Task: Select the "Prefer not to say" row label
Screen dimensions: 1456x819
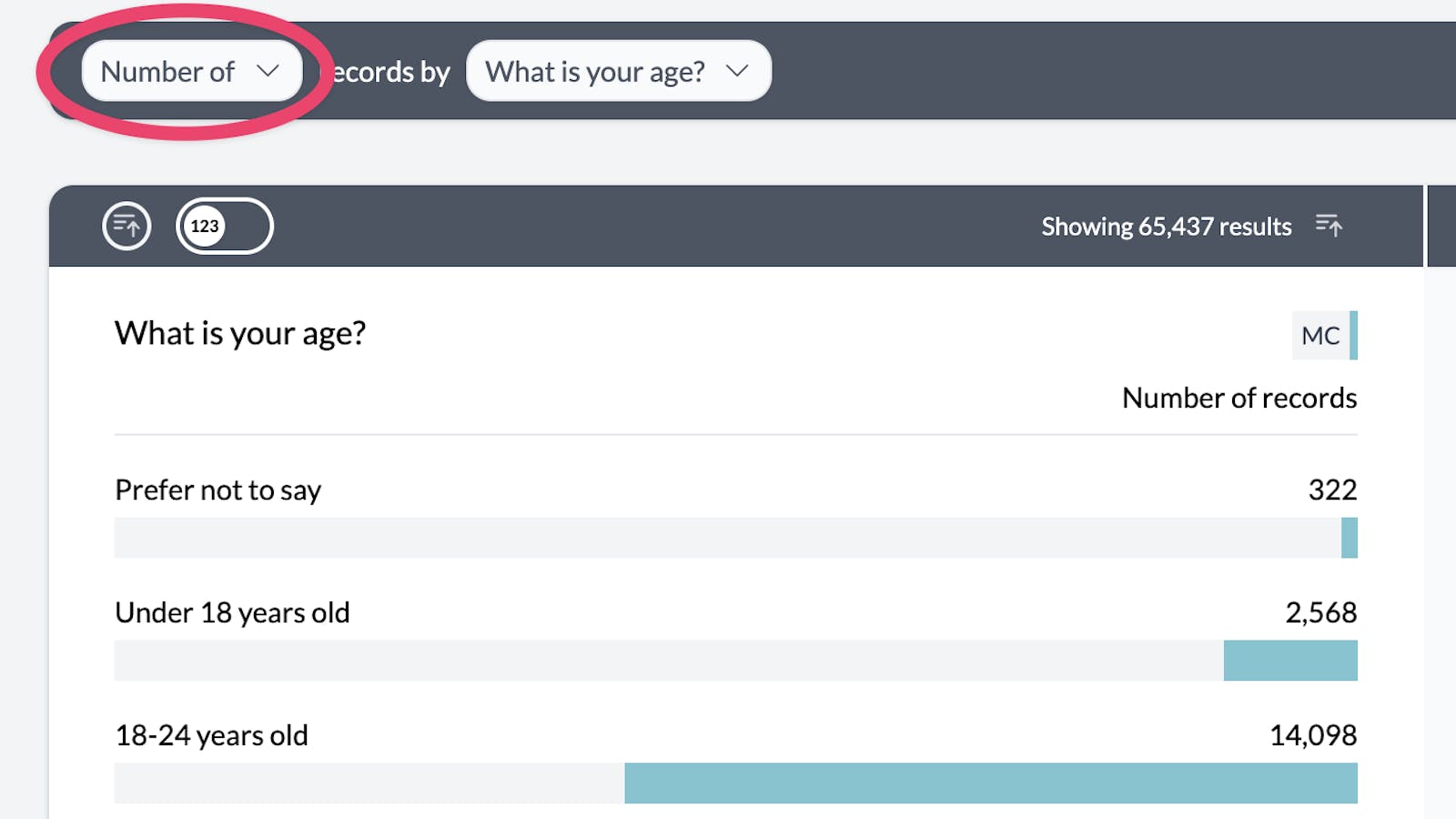Action: click(x=217, y=490)
